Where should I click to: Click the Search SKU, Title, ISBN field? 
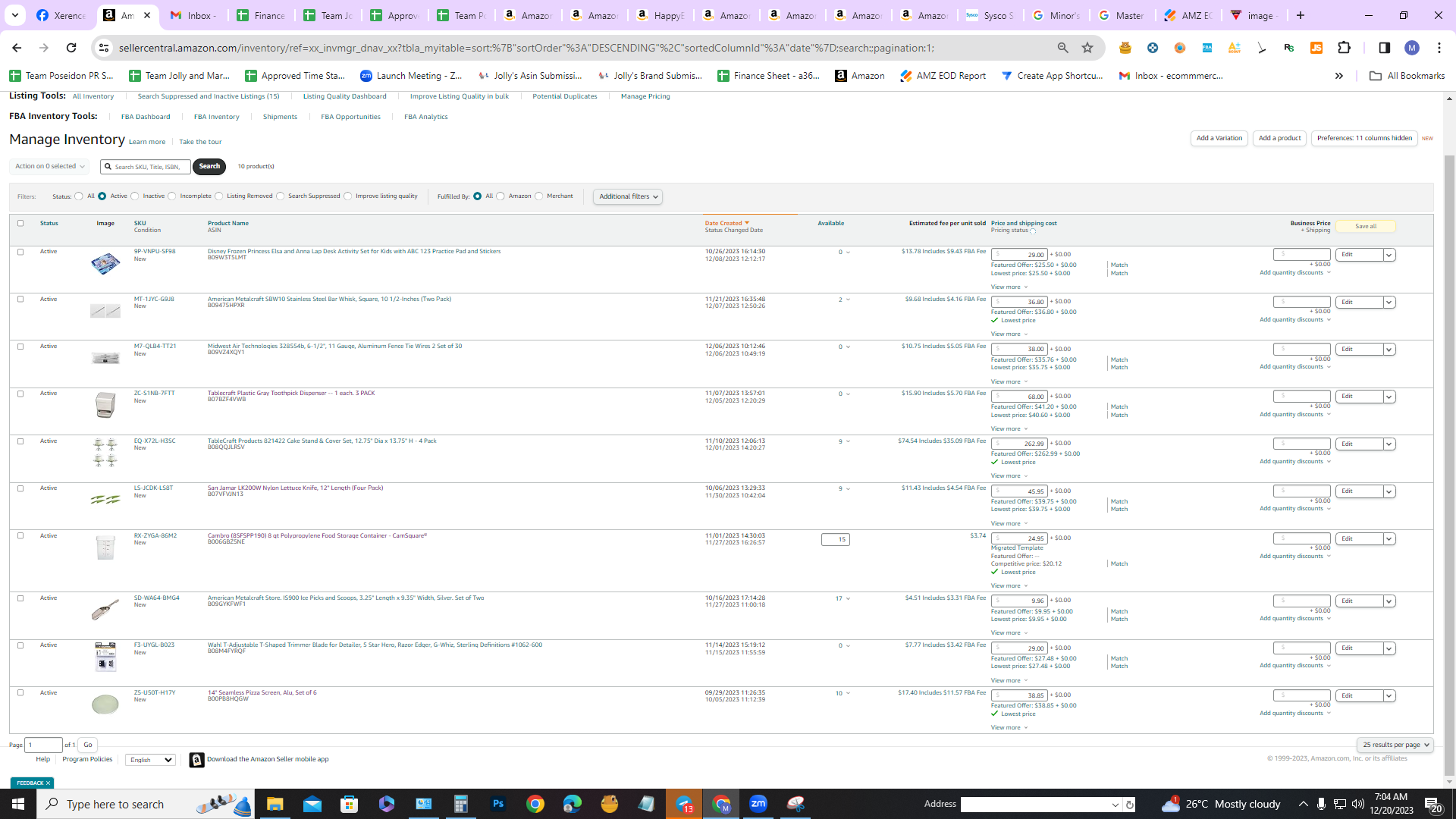(146, 166)
